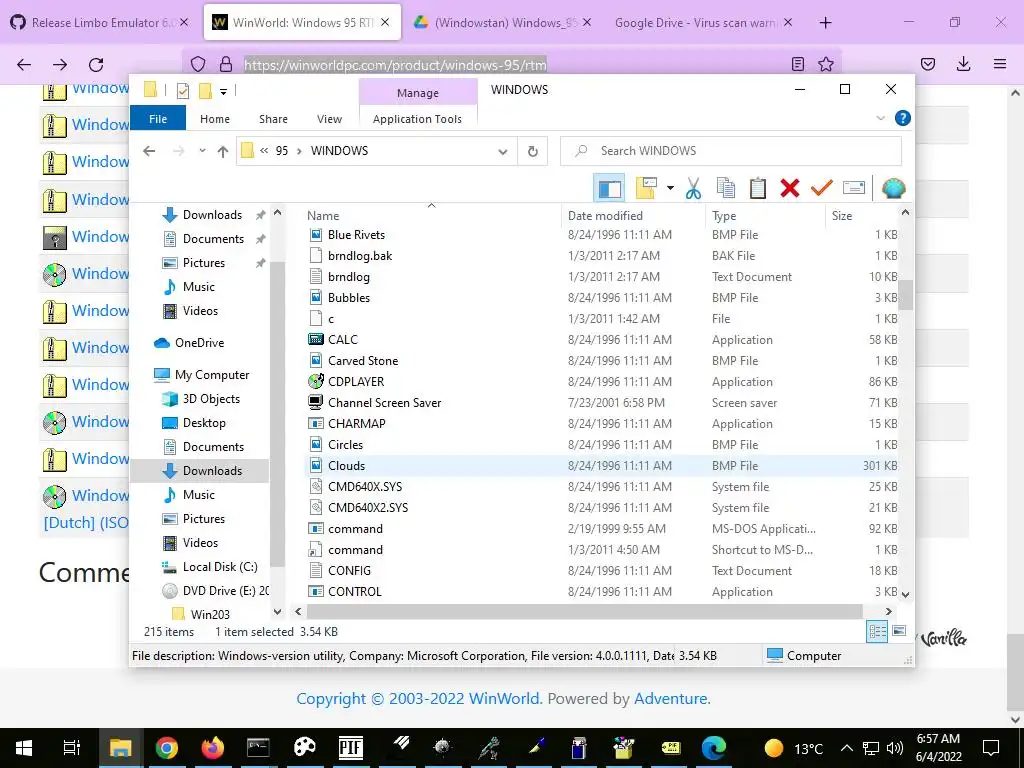The image size is (1024, 768).
Task: Click the envelope rename icon in toolbar
Action: click(854, 189)
